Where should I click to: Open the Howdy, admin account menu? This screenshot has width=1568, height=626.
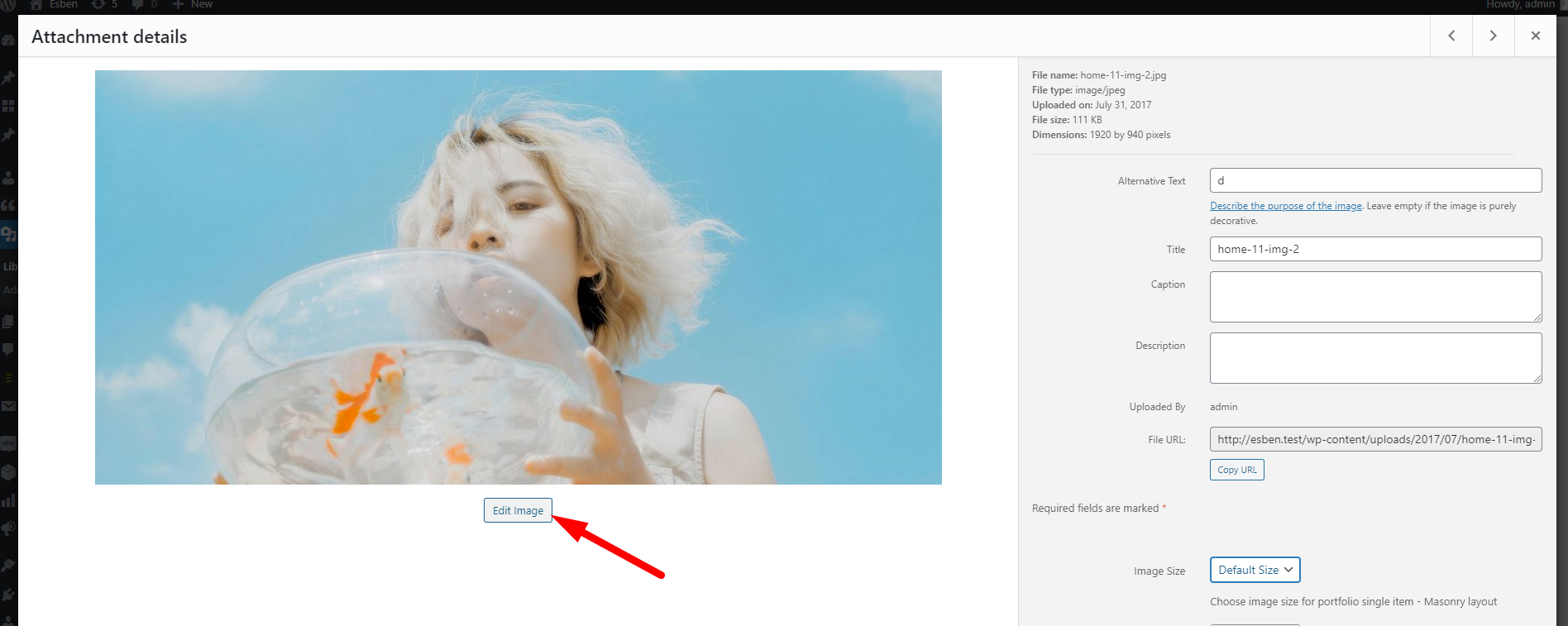pyautogui.click(x=1520, y=5)
